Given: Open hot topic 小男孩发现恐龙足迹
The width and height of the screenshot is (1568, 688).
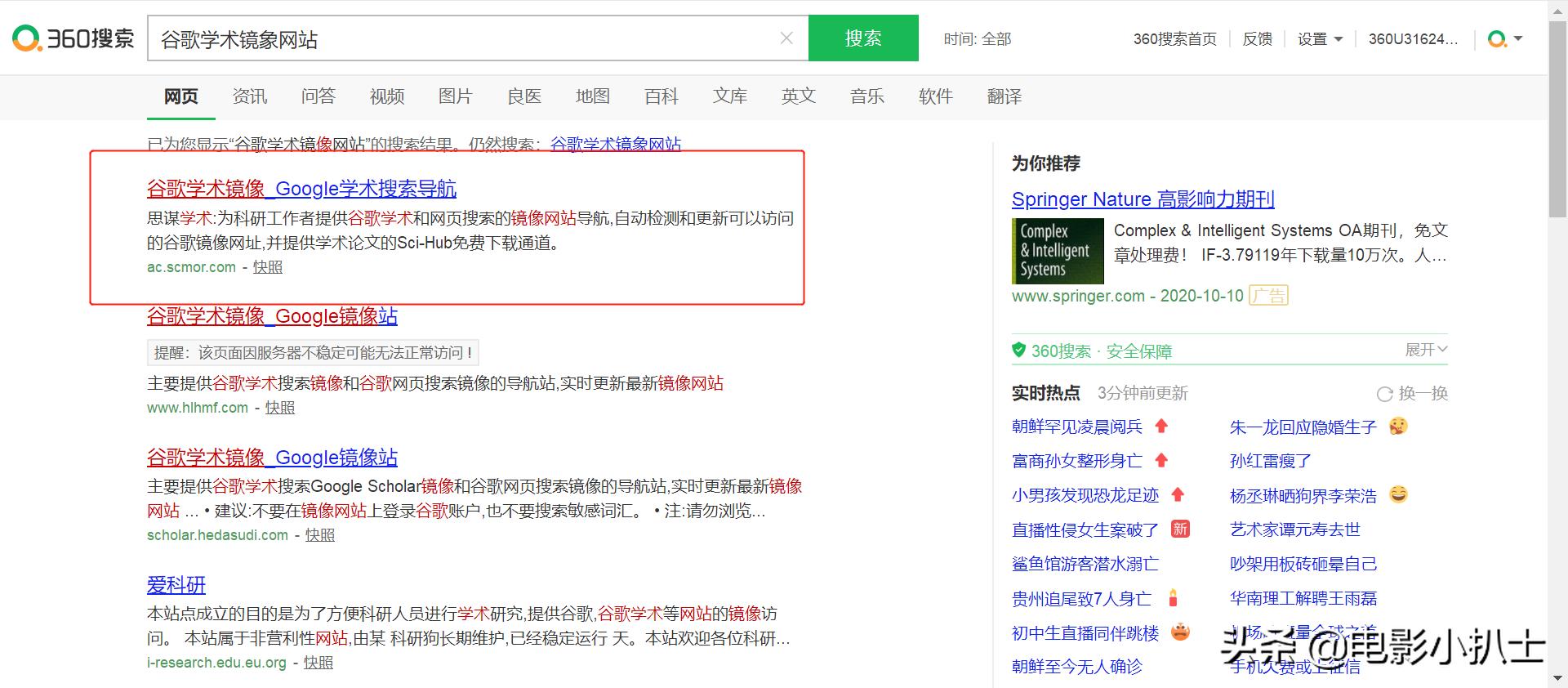Looking at the screenshot, I should 1085,495.
